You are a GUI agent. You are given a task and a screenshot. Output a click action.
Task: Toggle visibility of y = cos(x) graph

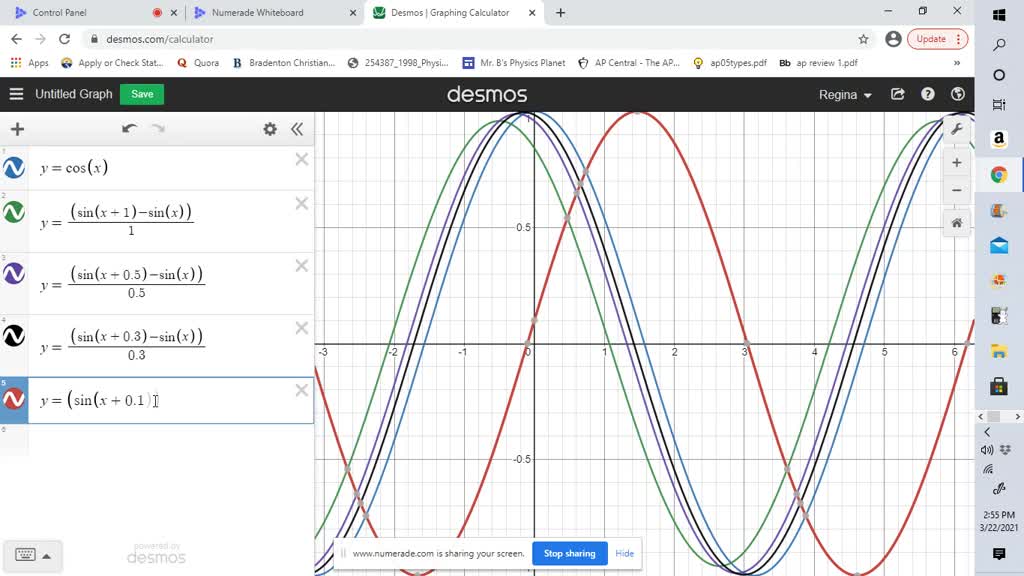14,168
